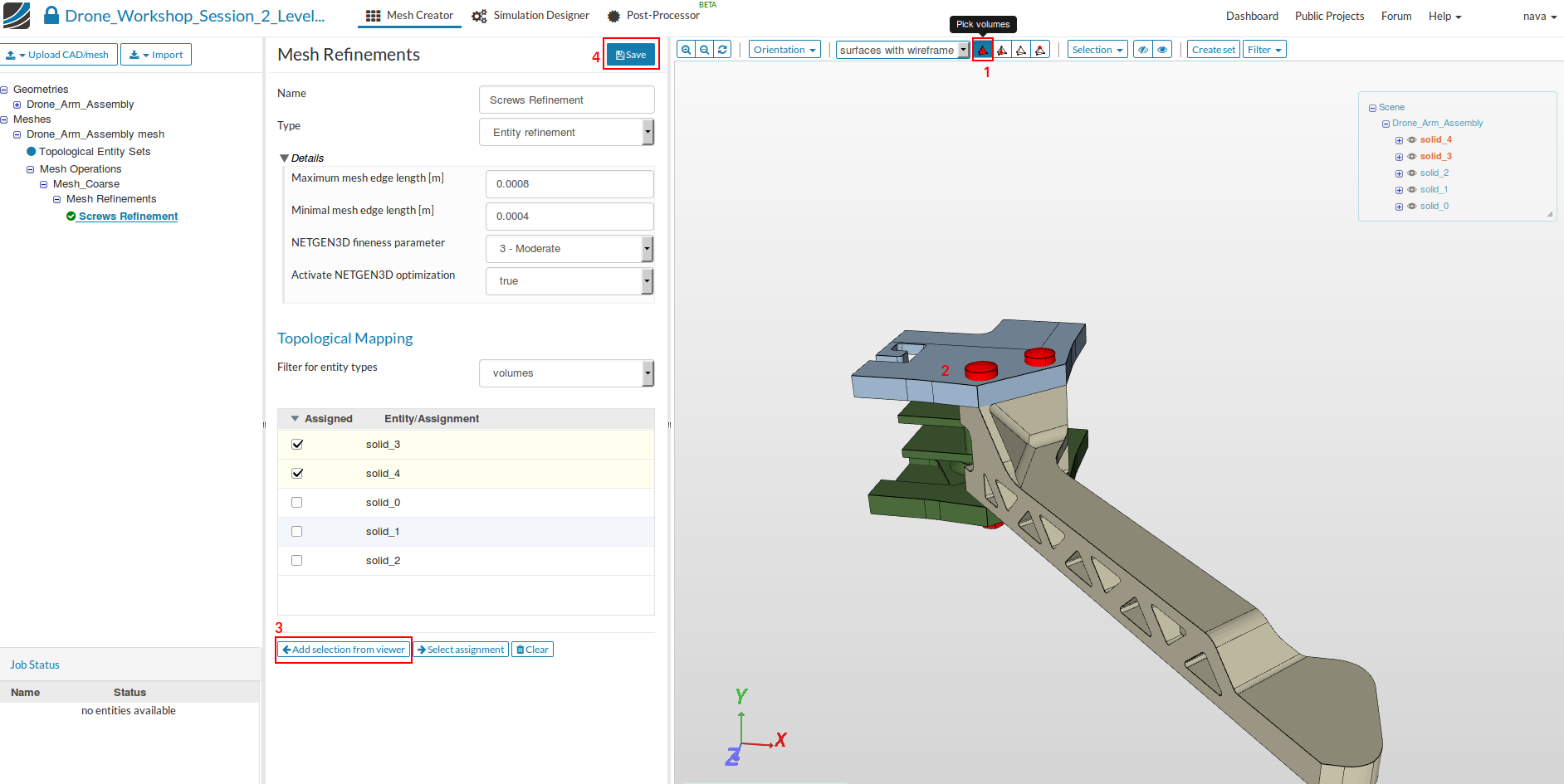Expand the solid_4 node in Scene tree
This screenshot has width=1564, height=784.
coord(1399,140)
